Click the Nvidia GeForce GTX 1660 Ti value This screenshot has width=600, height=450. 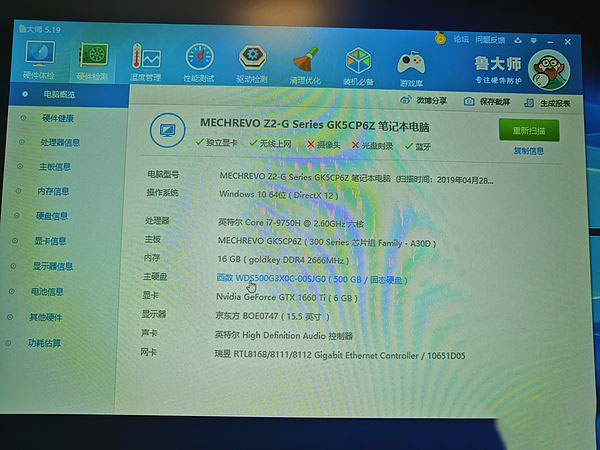[x=287, y=297]
